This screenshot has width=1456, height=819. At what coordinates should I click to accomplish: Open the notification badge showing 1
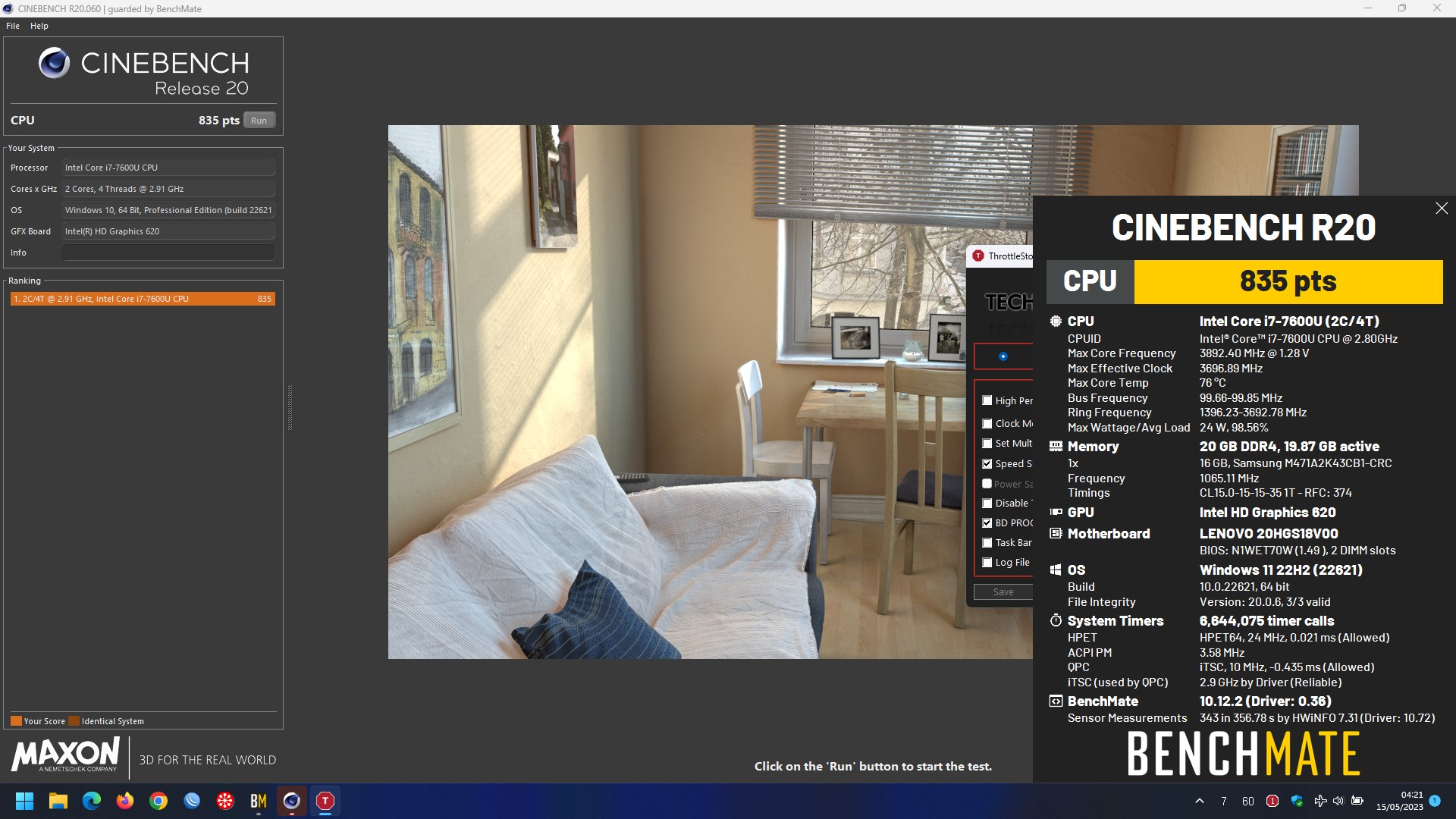pos(1435,801)
